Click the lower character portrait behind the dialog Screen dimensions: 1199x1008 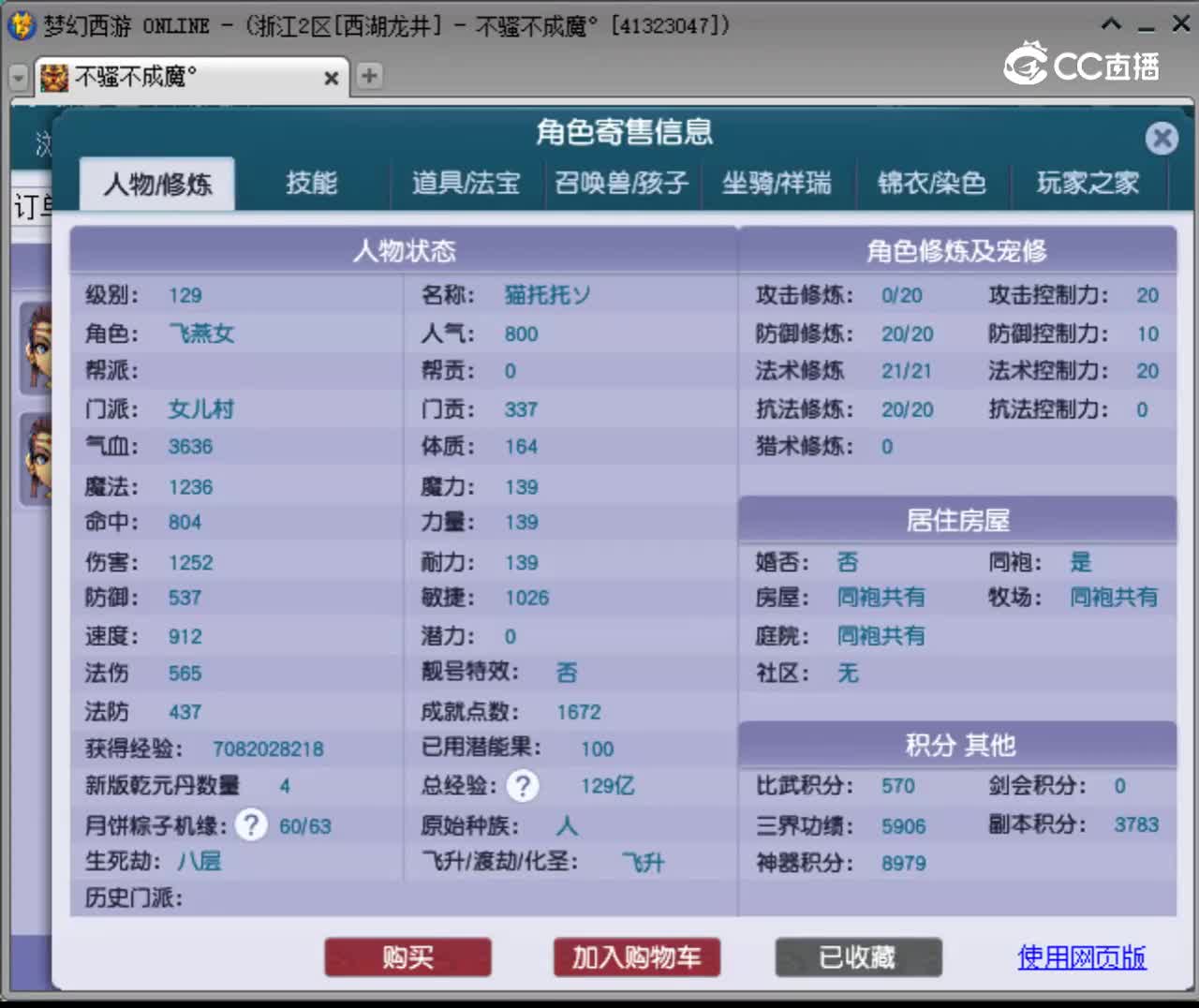tap(37, 459)
